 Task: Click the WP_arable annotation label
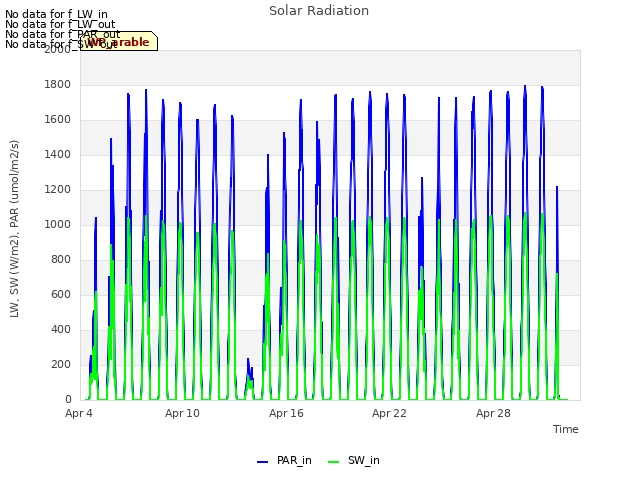coord(119,42)
